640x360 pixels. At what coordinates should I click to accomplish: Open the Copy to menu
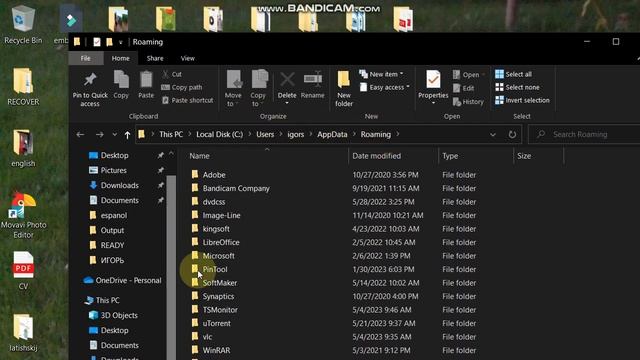258,88
